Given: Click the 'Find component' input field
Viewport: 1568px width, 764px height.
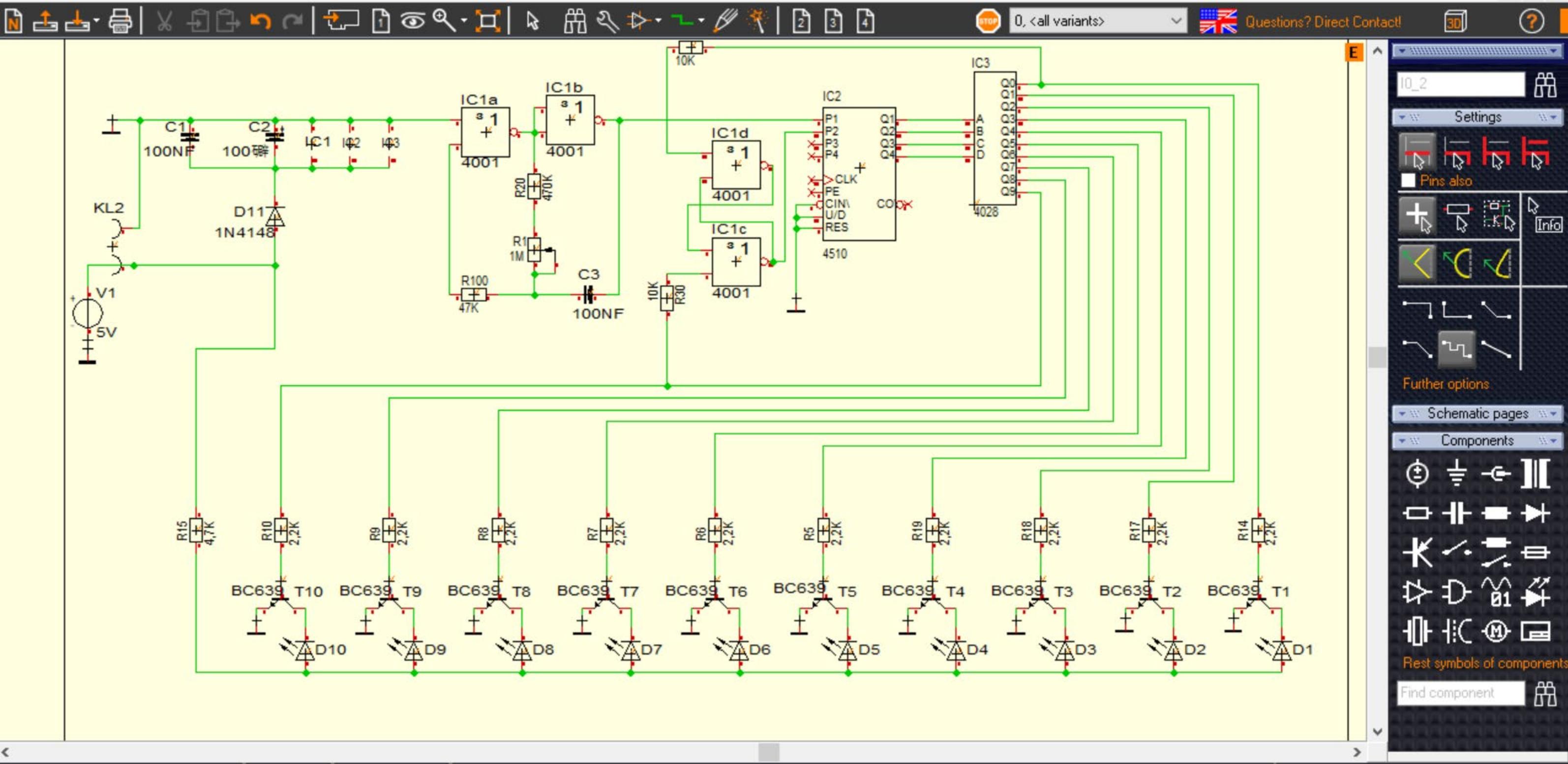Looking at the screenshot, I should point(1460,693).
